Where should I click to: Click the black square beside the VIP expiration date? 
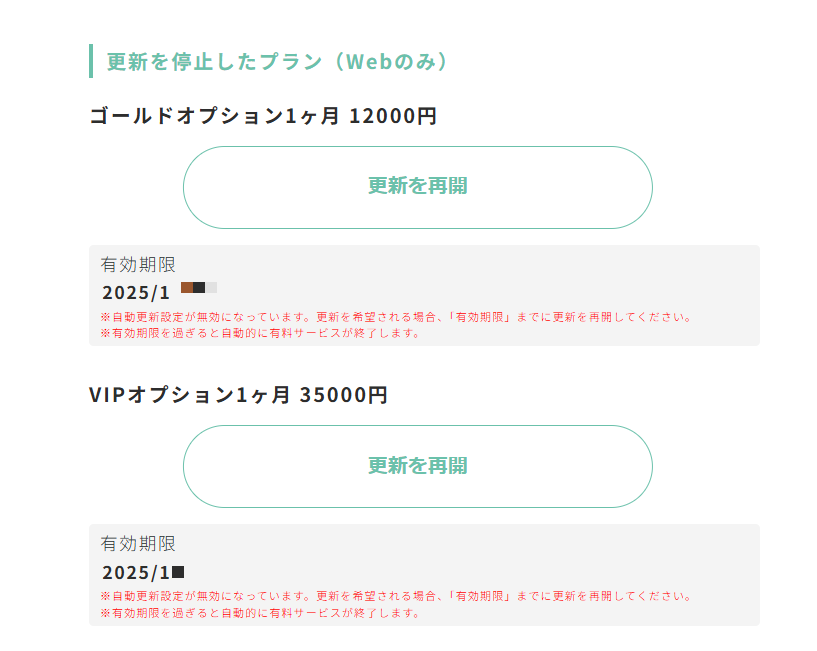178,572
